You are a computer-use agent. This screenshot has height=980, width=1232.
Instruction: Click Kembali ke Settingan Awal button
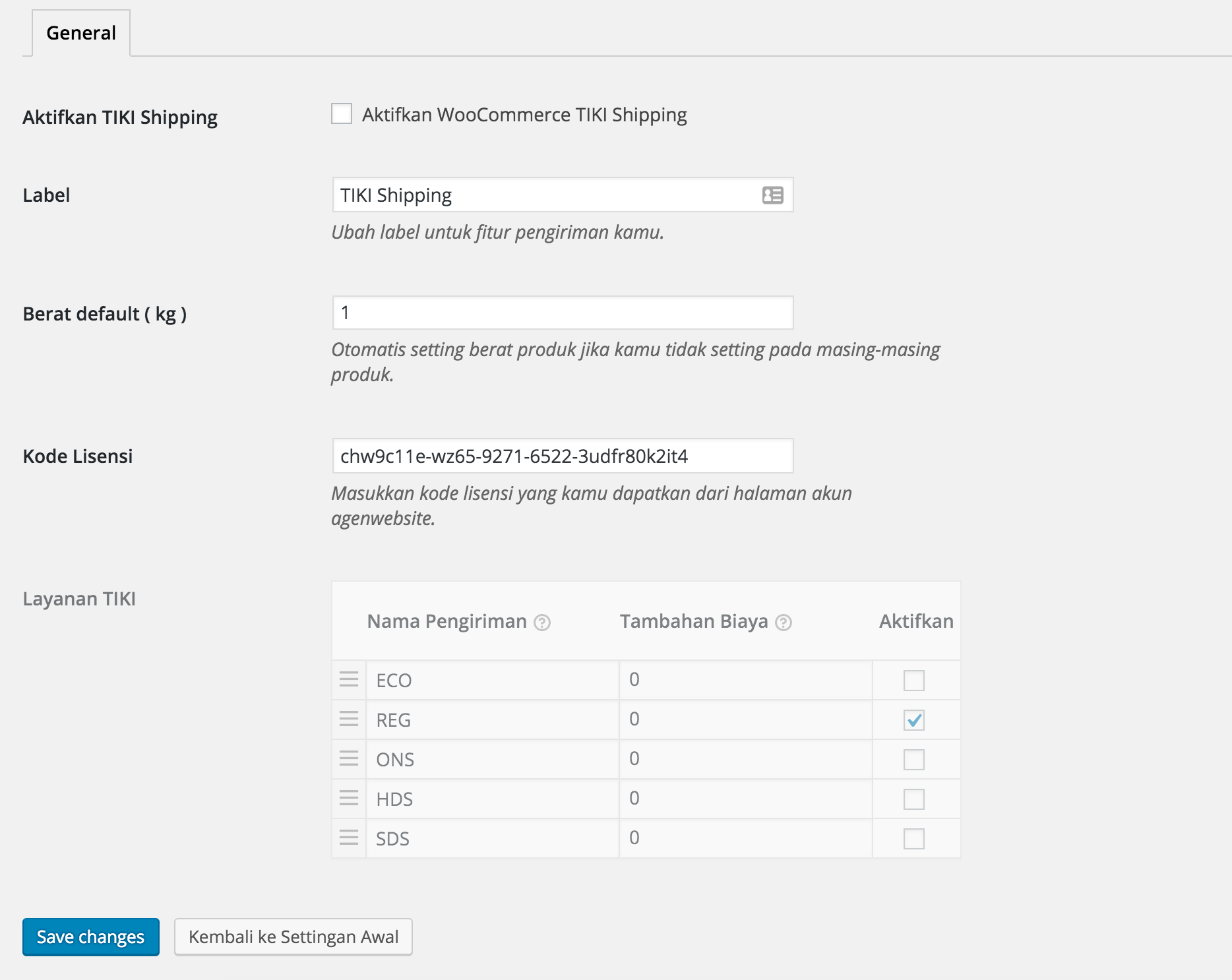293,936
